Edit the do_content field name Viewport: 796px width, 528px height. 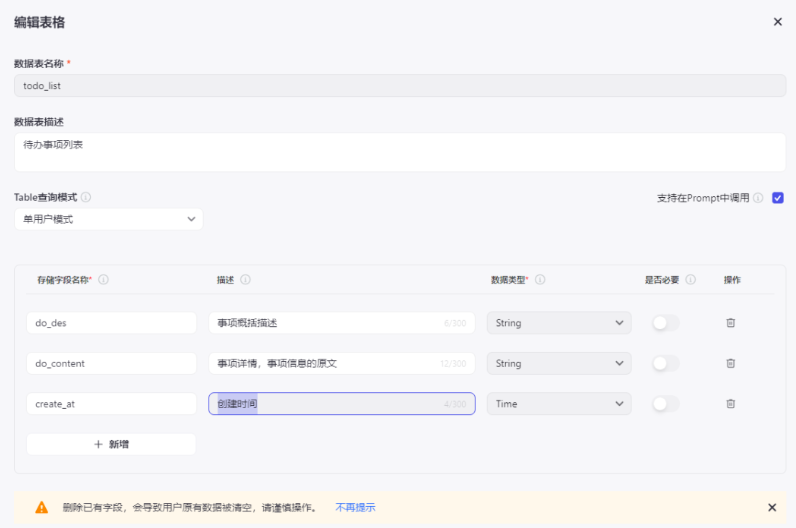point(112,364)
